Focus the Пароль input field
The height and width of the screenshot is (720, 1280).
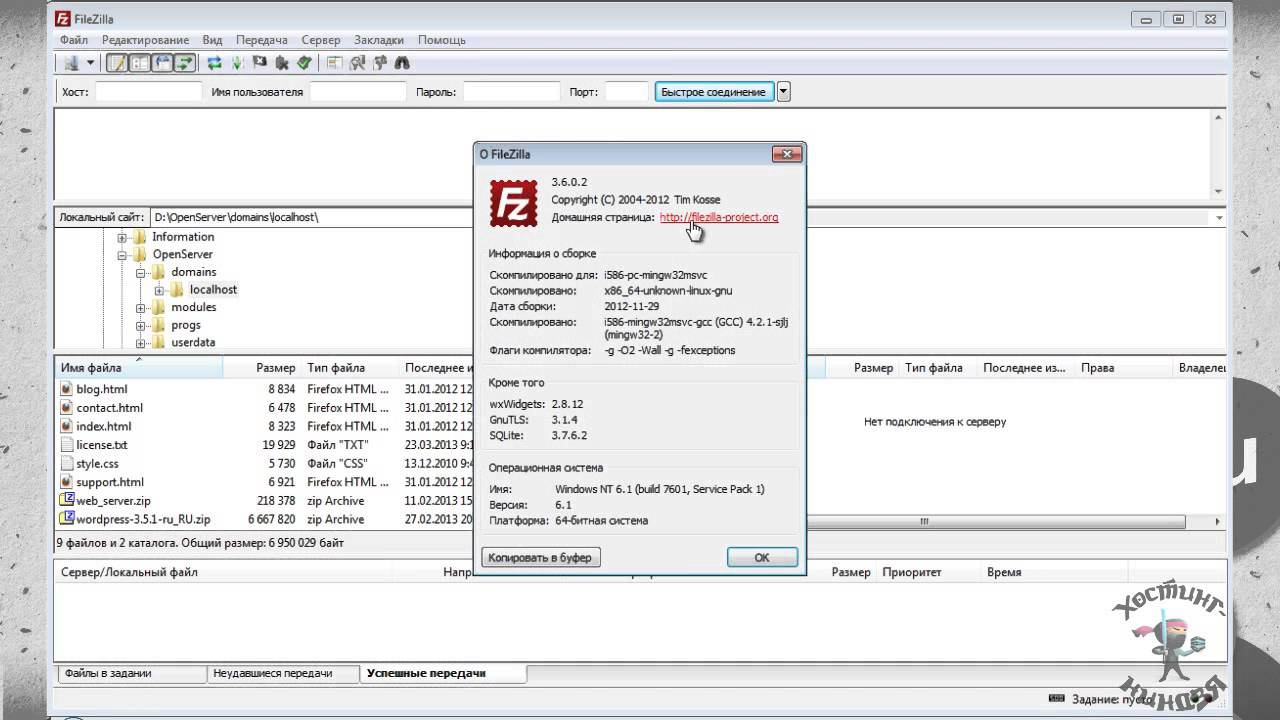511,92
